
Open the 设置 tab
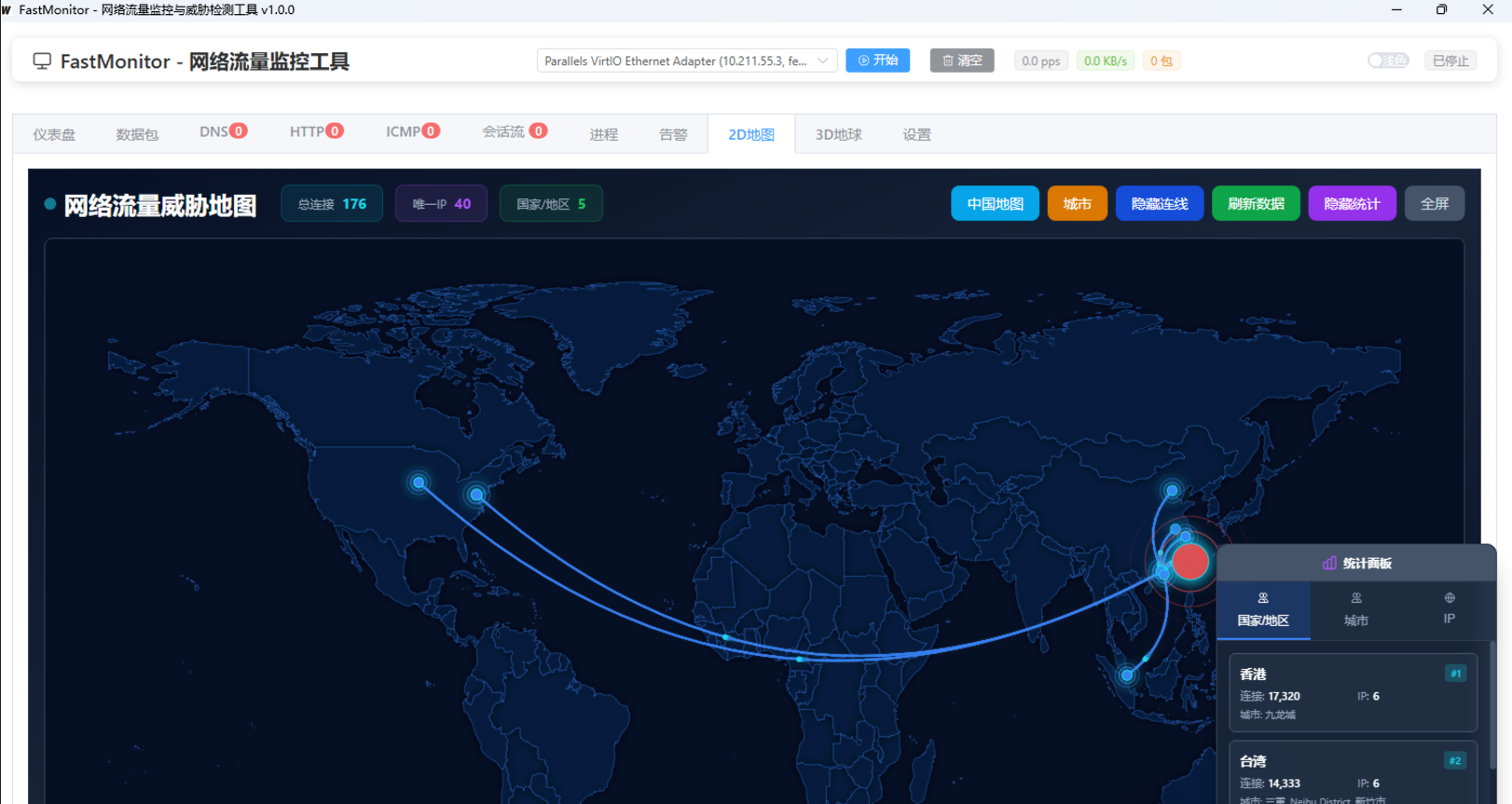tap(916, 134)
